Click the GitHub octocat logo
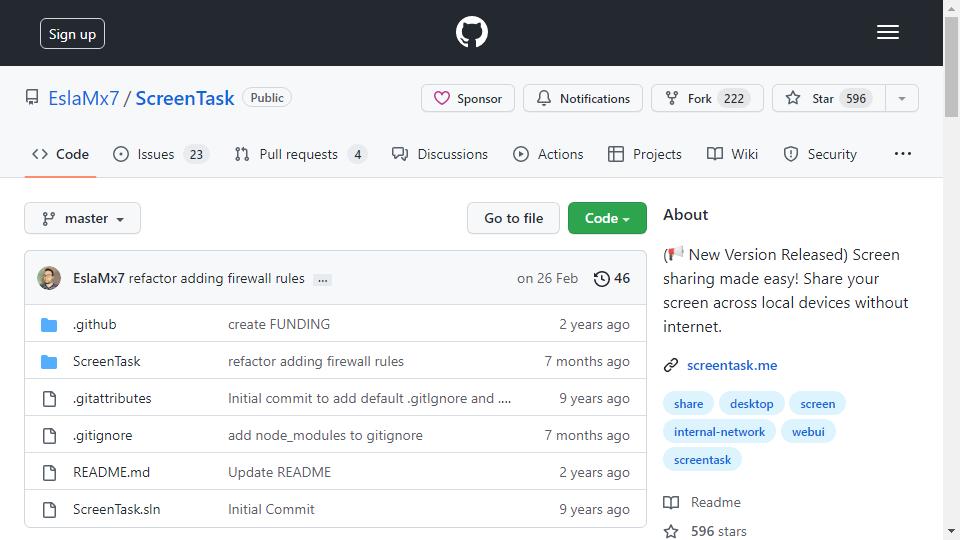The width and height of the screenshot is (960, 540). pos(471,32)
